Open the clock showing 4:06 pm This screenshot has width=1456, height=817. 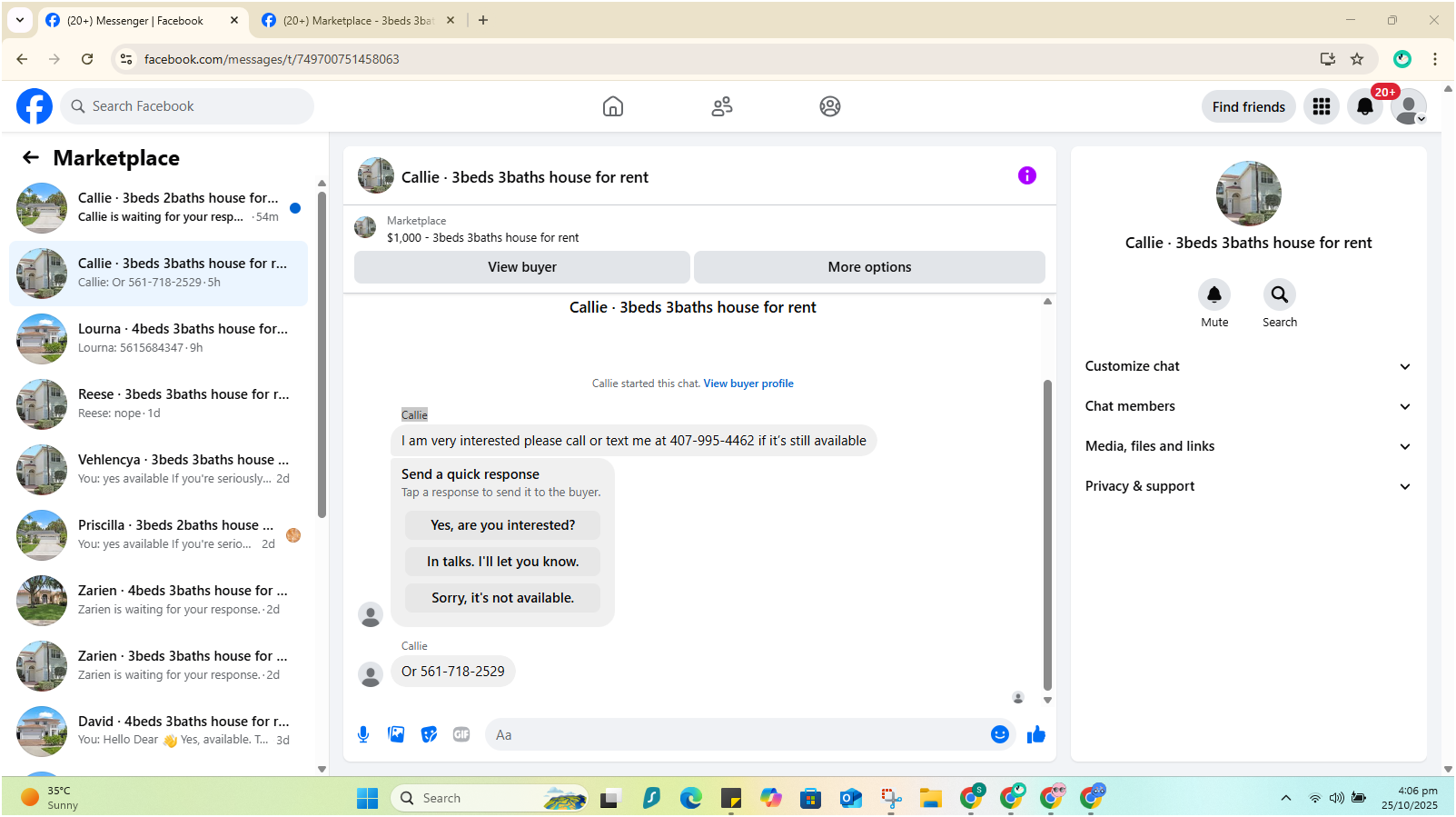click(x=1410, y=798)
